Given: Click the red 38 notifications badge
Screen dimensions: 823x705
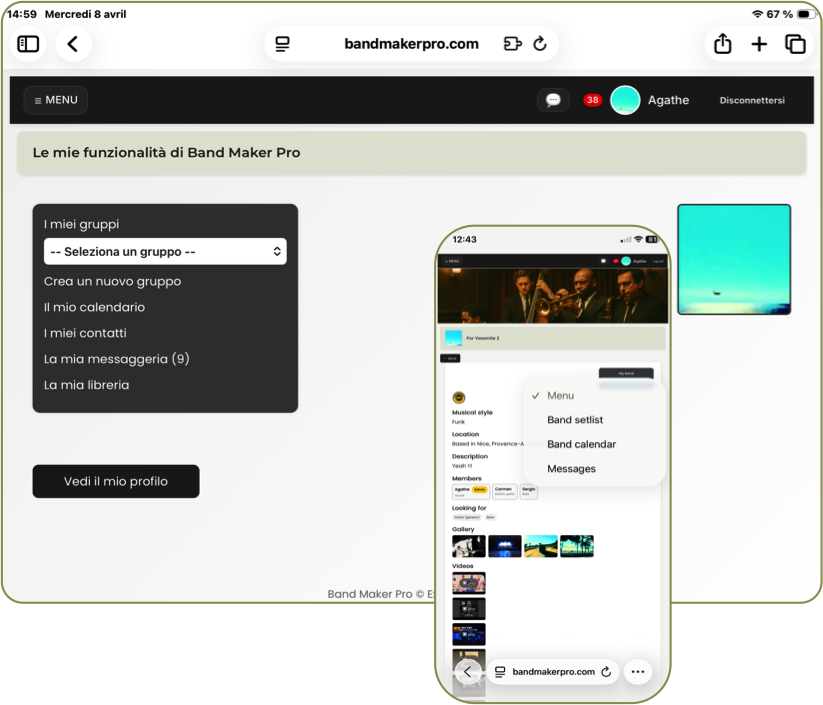Looking at the screenshot, I should (x=593, y=100).
